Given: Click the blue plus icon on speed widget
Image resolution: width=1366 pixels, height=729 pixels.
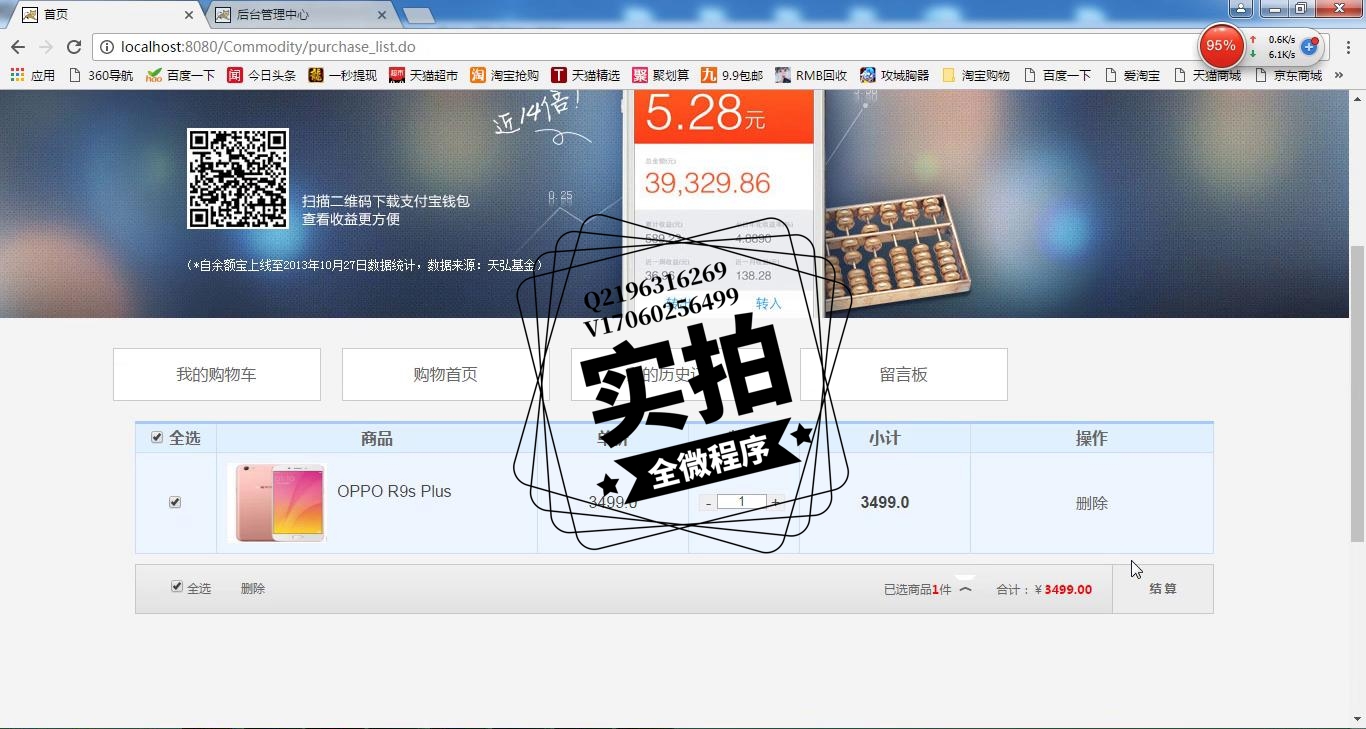Looking at the screenshot, I should click(x=1309, y=46).
